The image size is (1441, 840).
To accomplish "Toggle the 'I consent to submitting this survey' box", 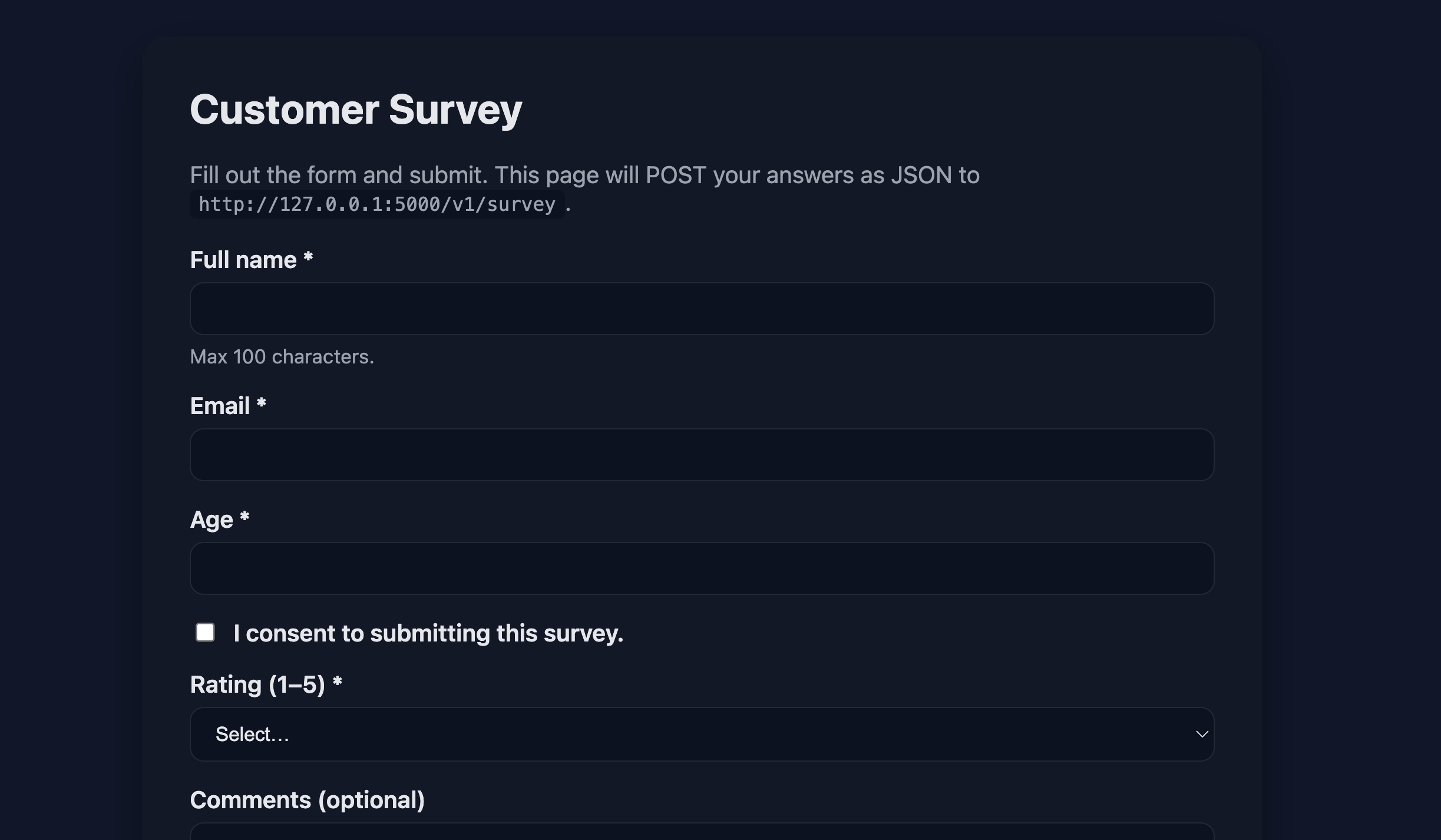I will [x=205, y=632].
